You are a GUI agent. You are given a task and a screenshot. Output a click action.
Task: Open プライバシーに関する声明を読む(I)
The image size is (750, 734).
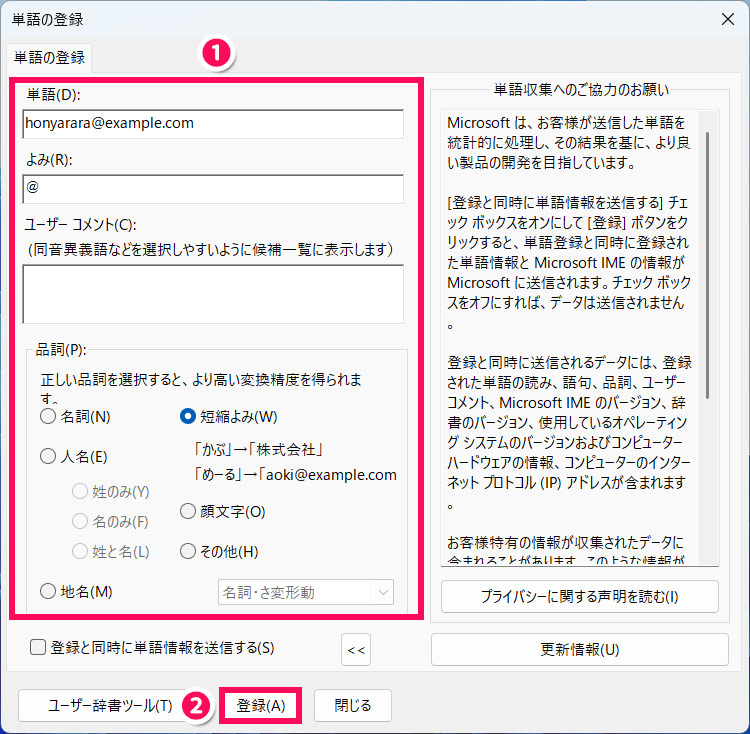point(580,596)
